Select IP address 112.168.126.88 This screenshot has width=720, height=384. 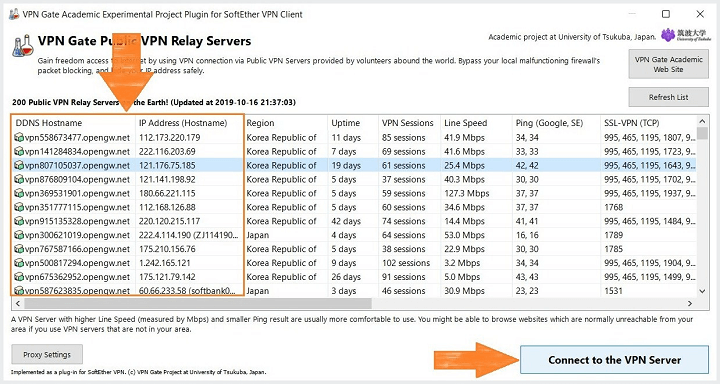(x=167, y=207)
